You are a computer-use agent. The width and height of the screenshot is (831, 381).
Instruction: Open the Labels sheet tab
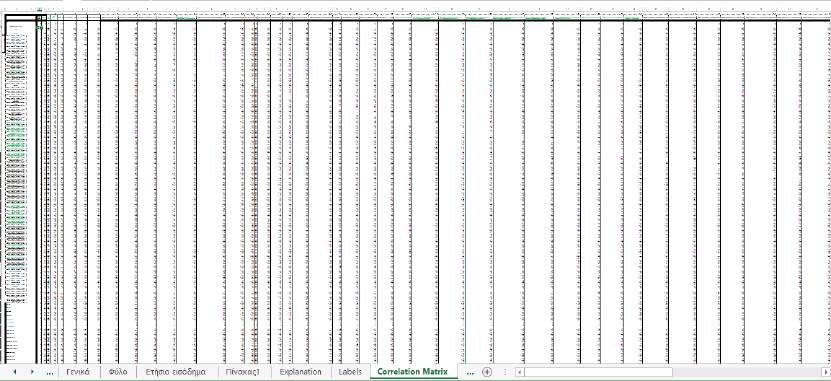[350, 372]
